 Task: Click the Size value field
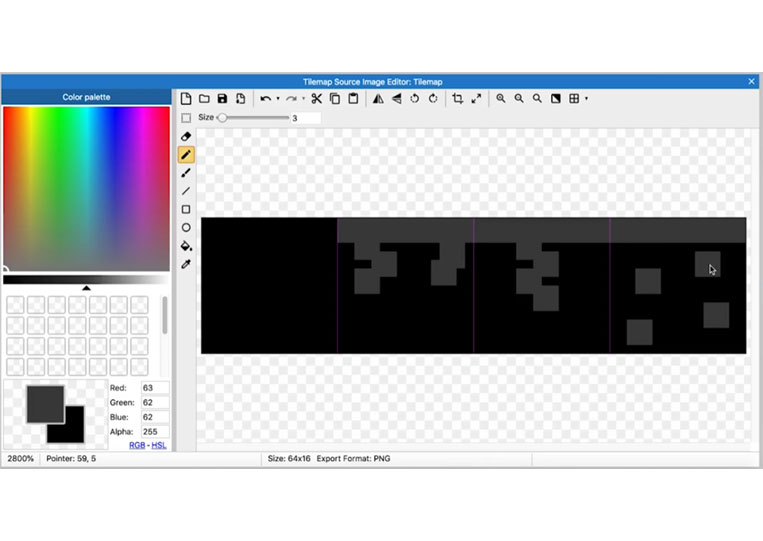pyautogui.click(x=305, y=118)
